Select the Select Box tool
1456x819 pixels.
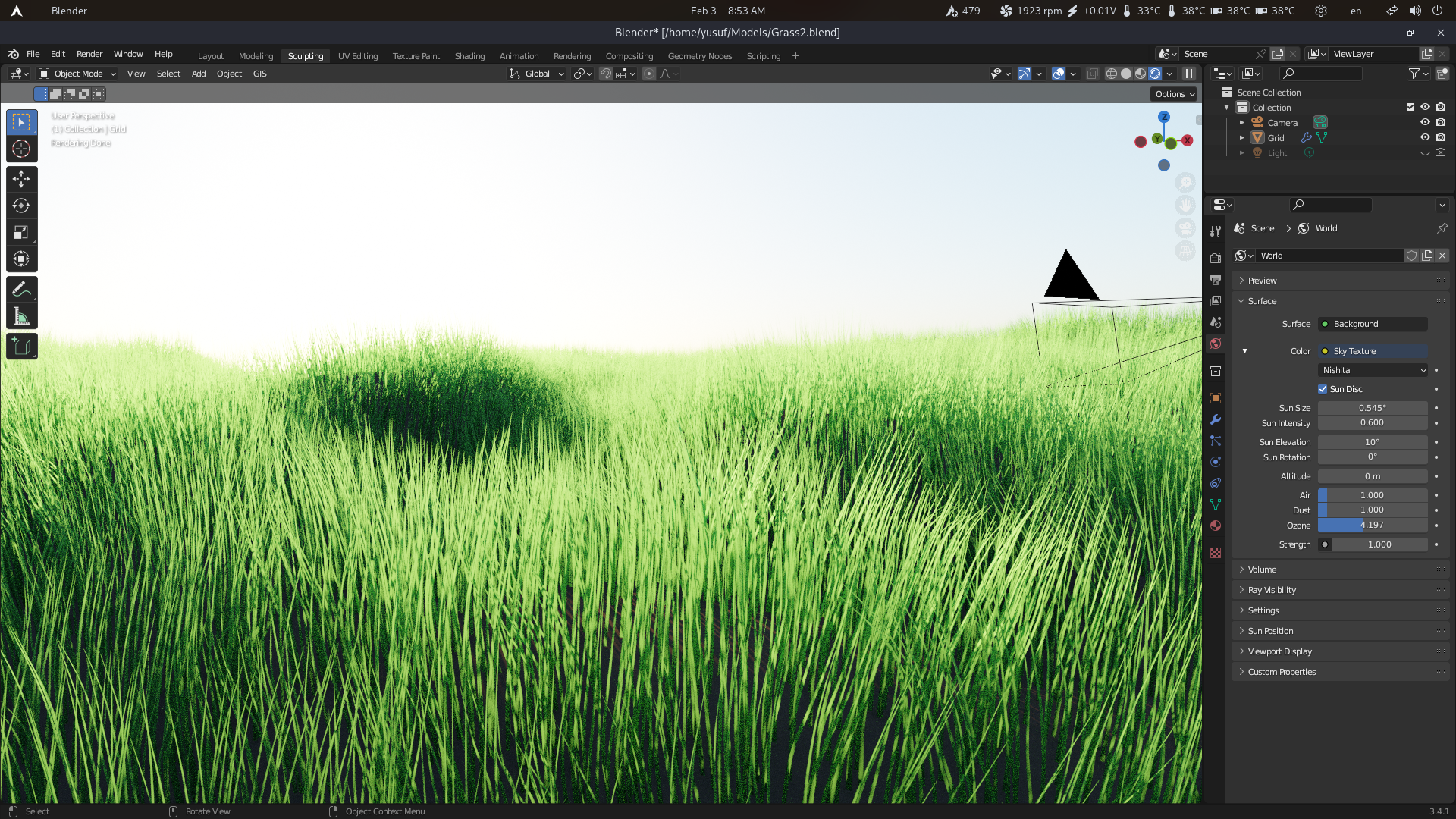(21, 122)
